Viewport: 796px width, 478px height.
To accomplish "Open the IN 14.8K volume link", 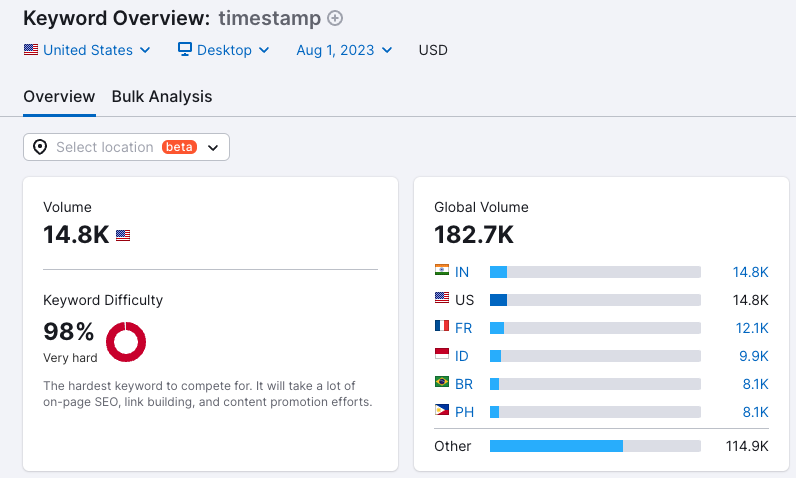I will [x=750, y=272].
